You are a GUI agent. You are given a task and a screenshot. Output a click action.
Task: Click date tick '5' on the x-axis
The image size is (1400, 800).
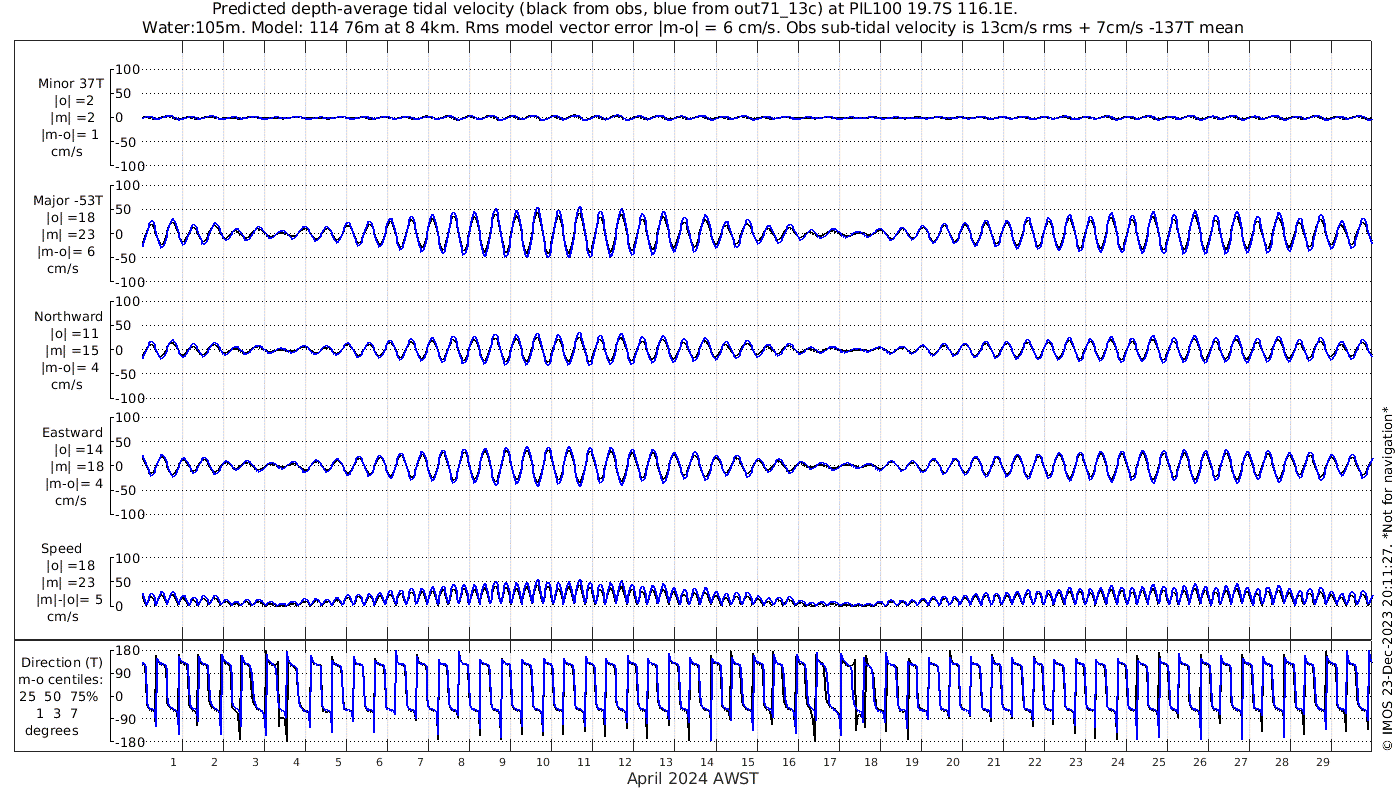click(x=338, y=762)
